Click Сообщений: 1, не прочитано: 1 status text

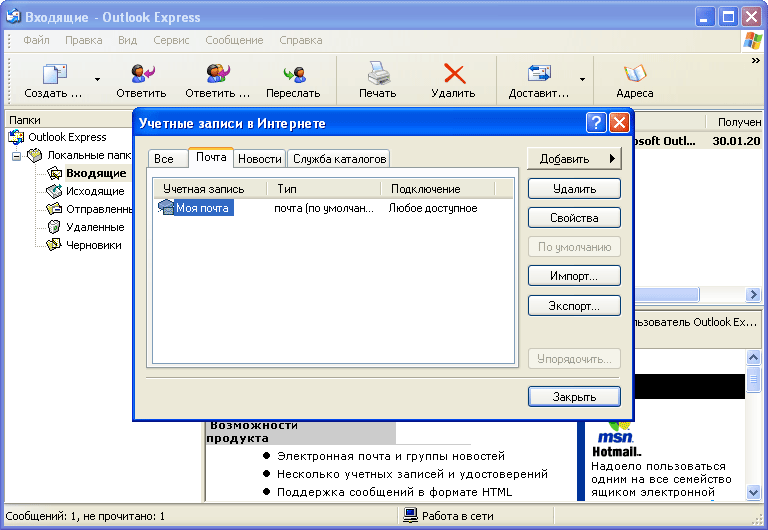pos(85,516)
